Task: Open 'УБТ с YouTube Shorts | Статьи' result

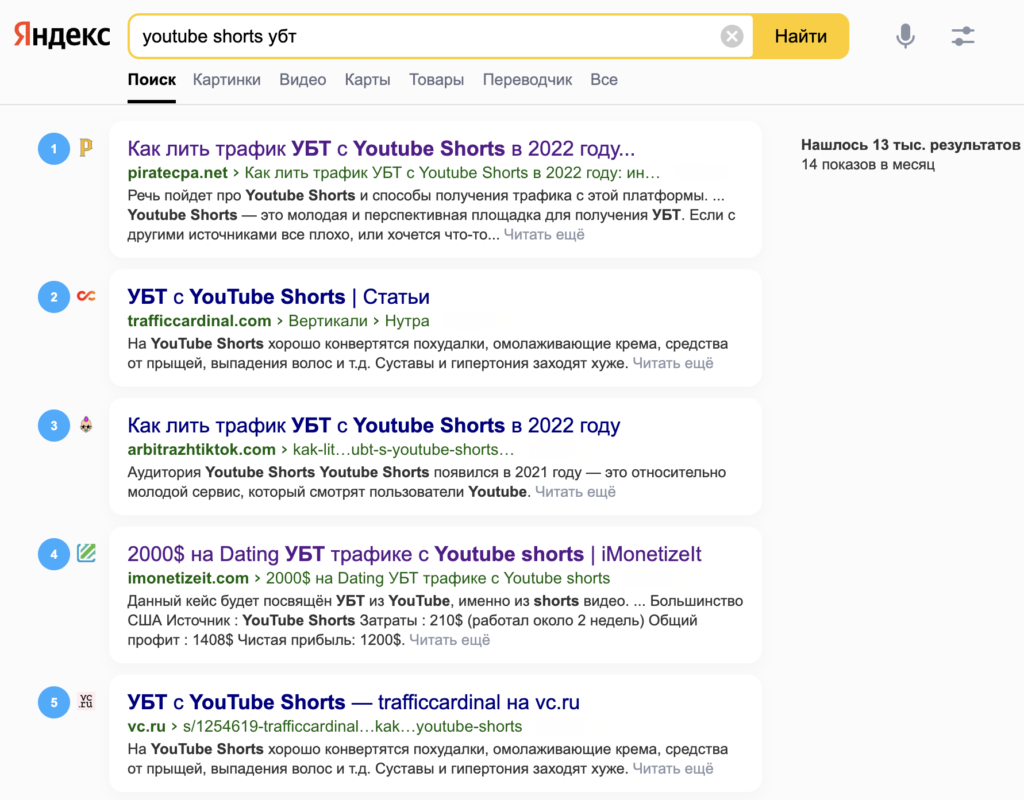Action: [x=278, y=296]
